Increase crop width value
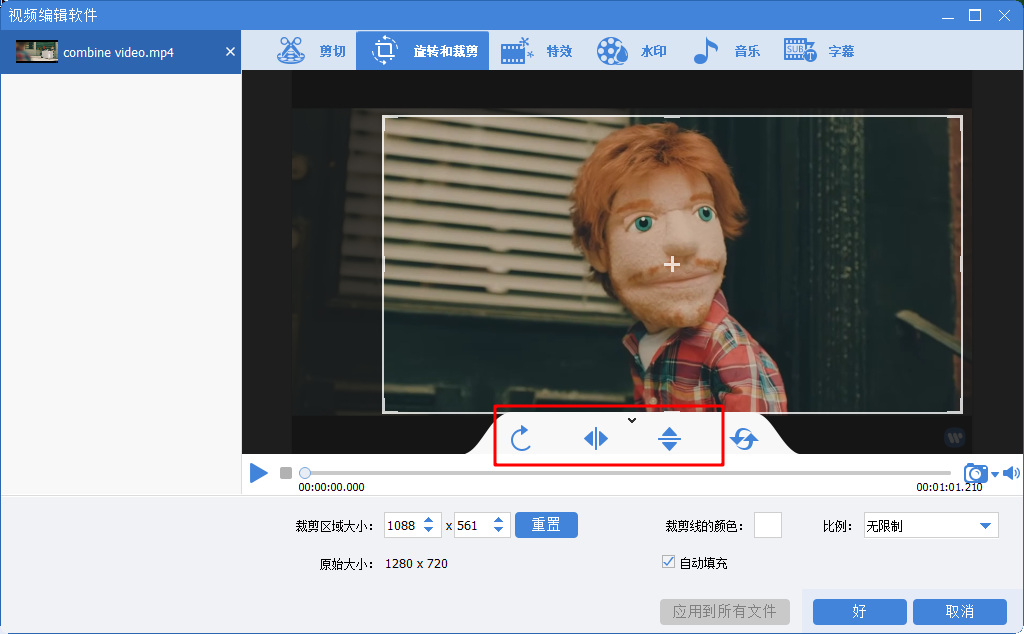This screenshot has width=1024, height=634. 429,520
